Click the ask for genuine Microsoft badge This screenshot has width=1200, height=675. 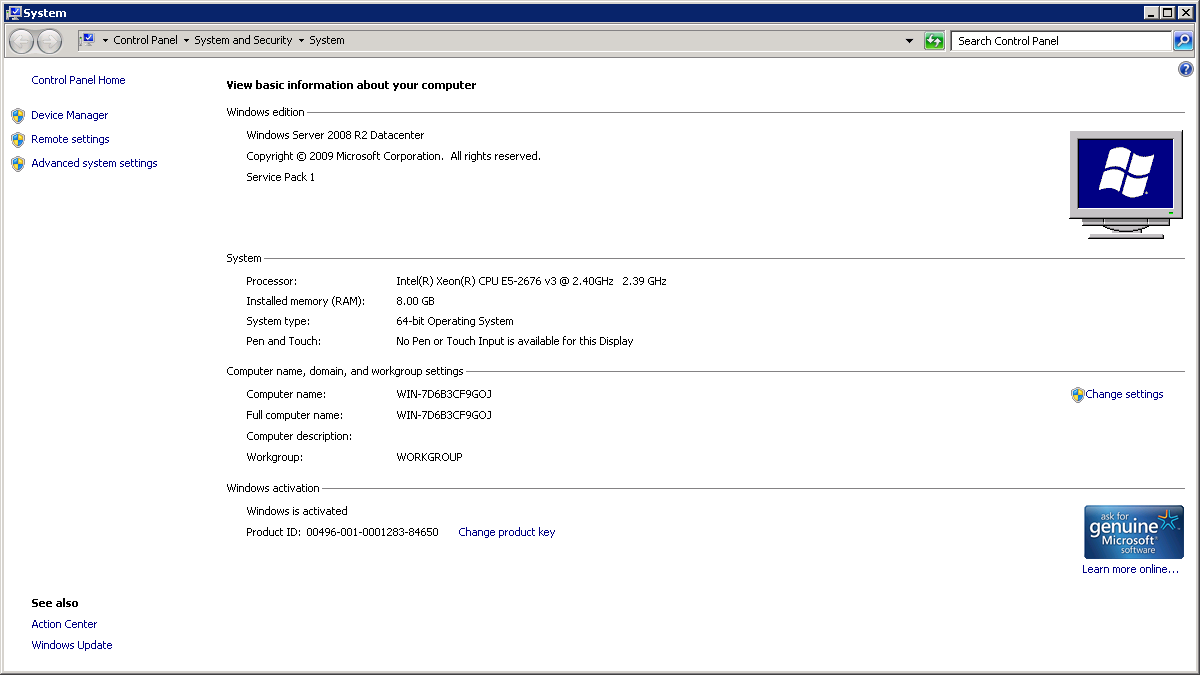point(1134,532)
